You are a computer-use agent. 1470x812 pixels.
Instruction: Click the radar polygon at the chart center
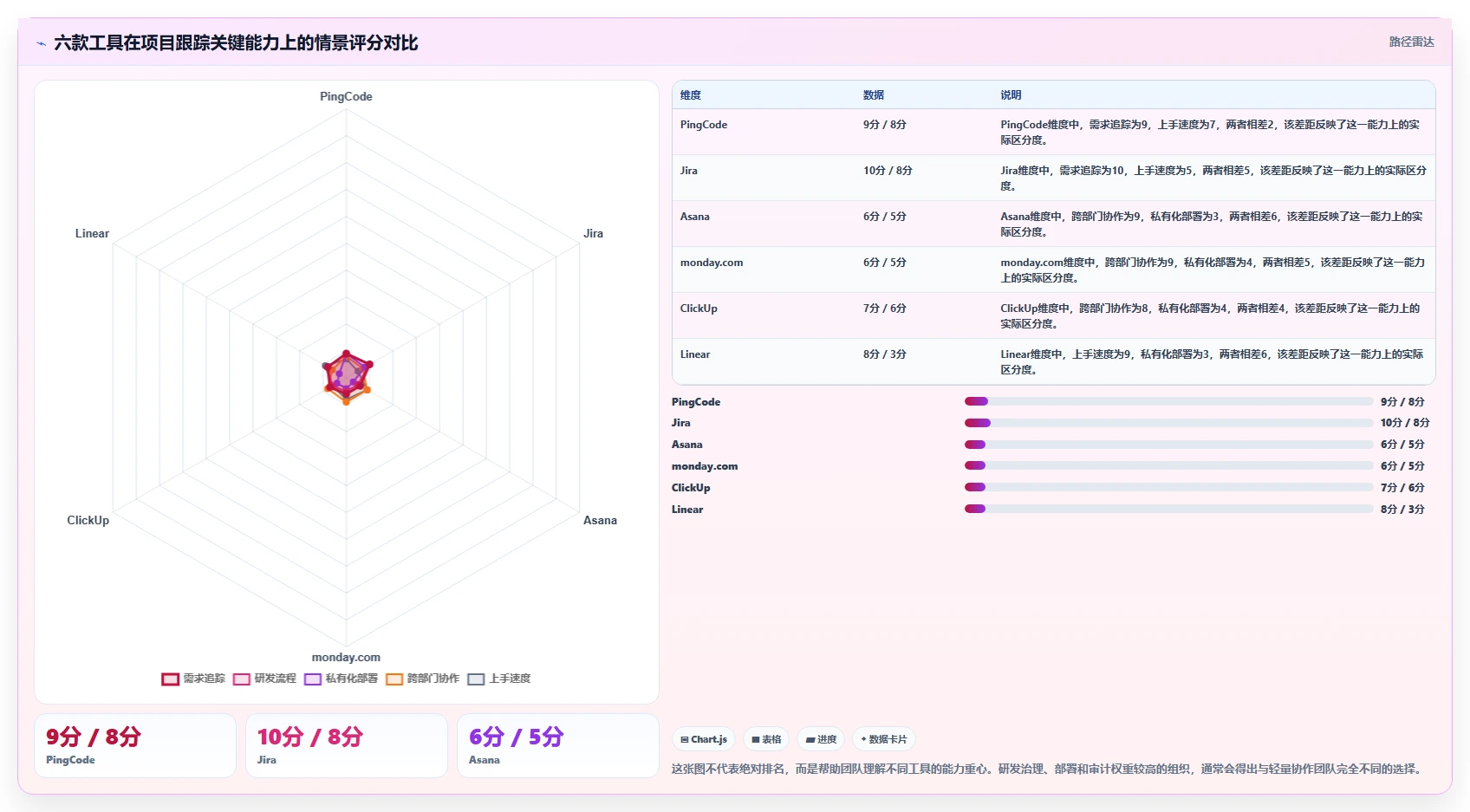point(347,376)
